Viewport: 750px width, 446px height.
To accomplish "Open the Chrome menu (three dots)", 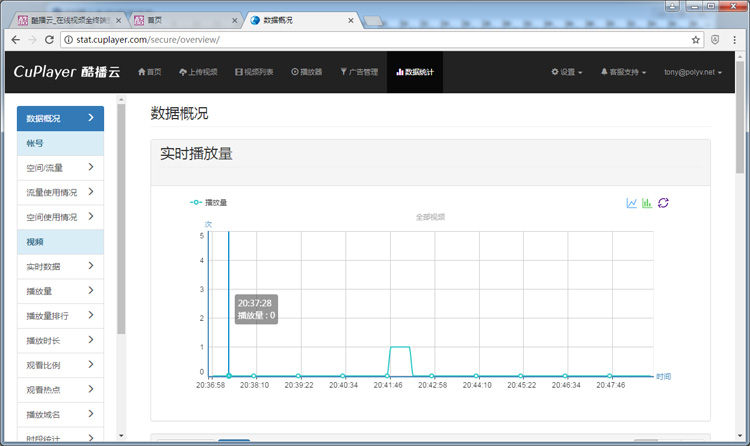I will pyautogui.click(x=737, y=40).
